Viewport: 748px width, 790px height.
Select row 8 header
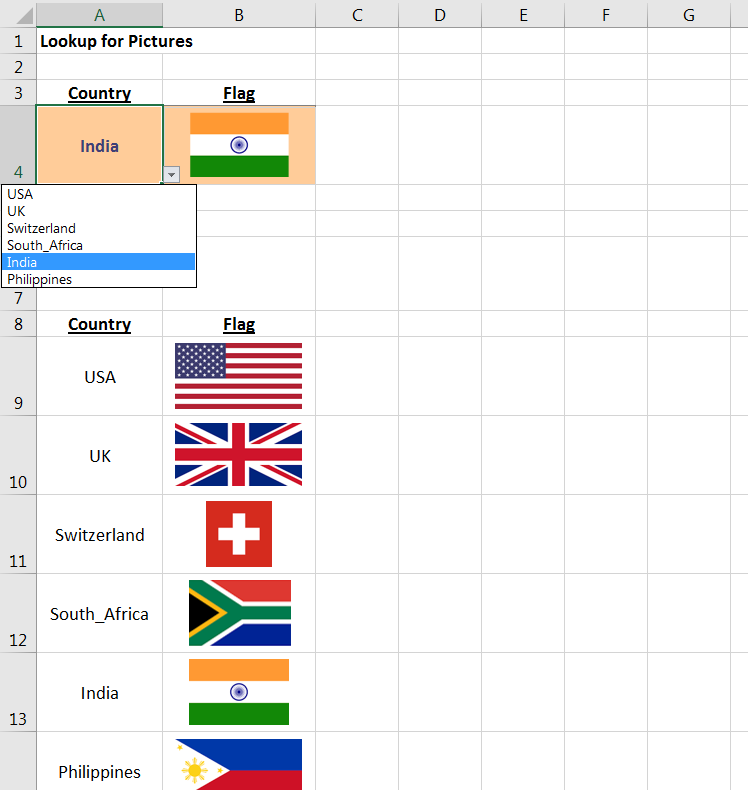(x=18, y=323)
